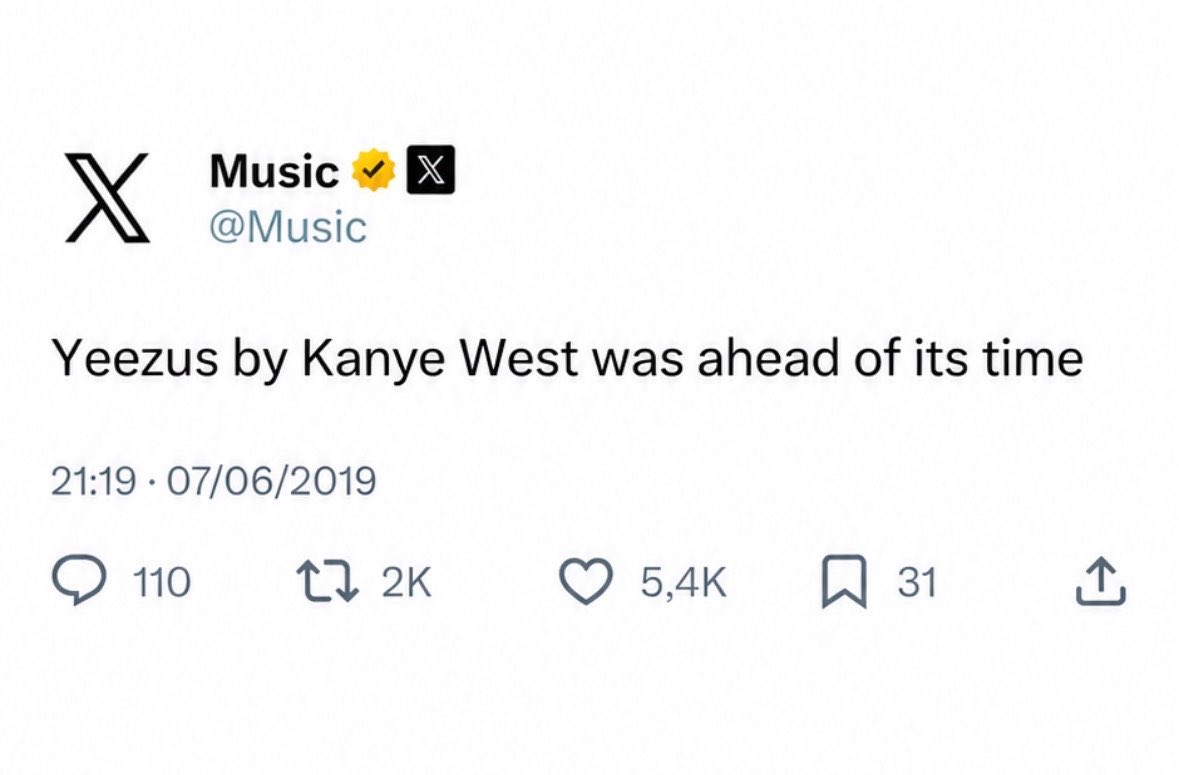Viewport: 1179px width, 775px height.
Task: Save the tweet with the bookmark icon
Action: tap(844, 582)
